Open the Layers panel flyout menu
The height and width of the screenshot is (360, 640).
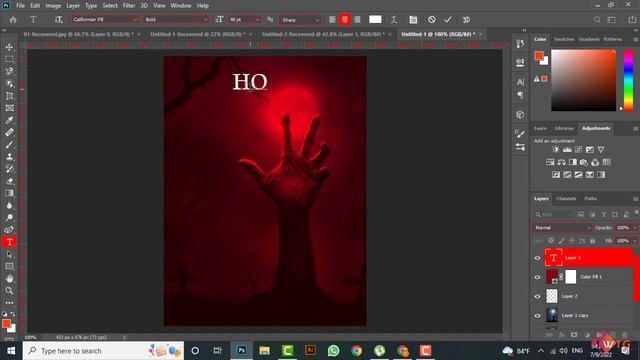[x=636, y=199]
